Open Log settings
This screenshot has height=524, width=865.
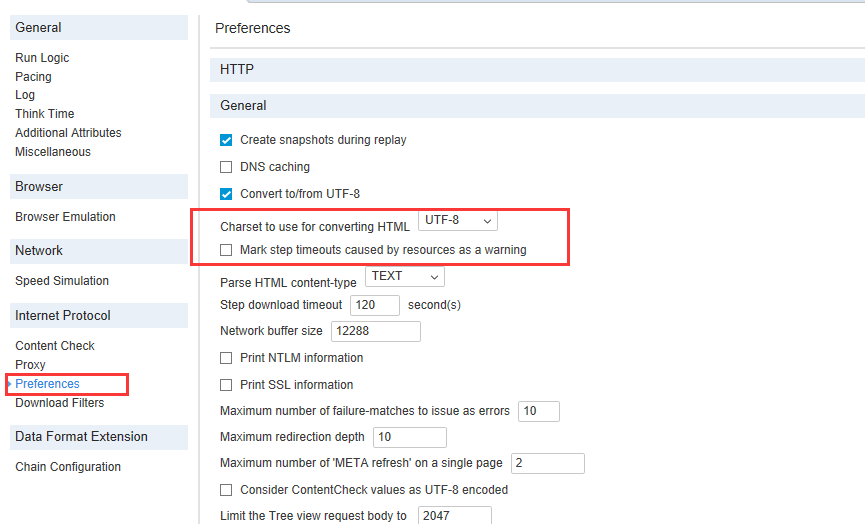[x=25, y=95]
